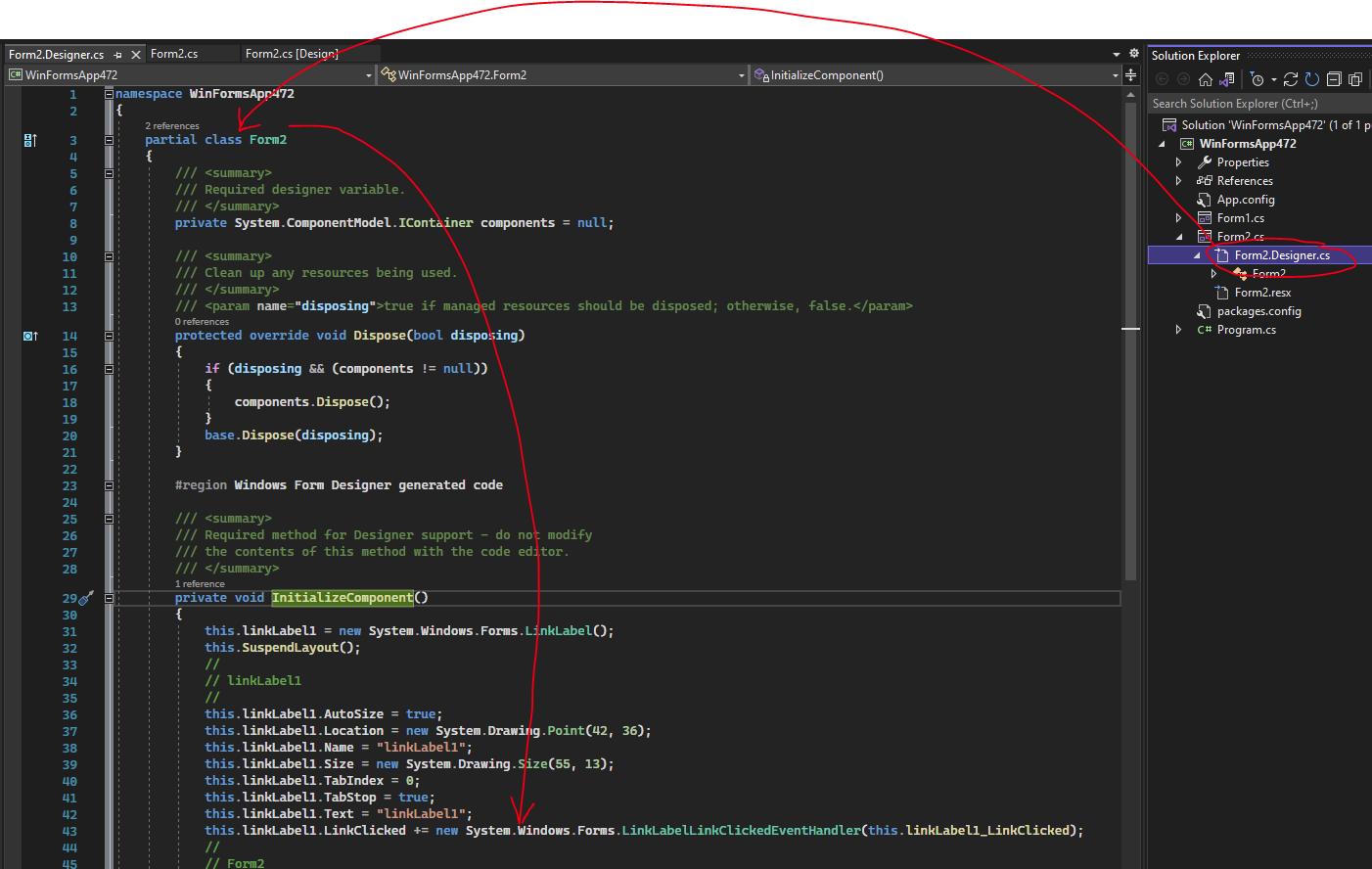Open the WinFormsApp472.Form2 type dropdown
The height and width of the screenshot is (869, 1372).
coord(742,75)
